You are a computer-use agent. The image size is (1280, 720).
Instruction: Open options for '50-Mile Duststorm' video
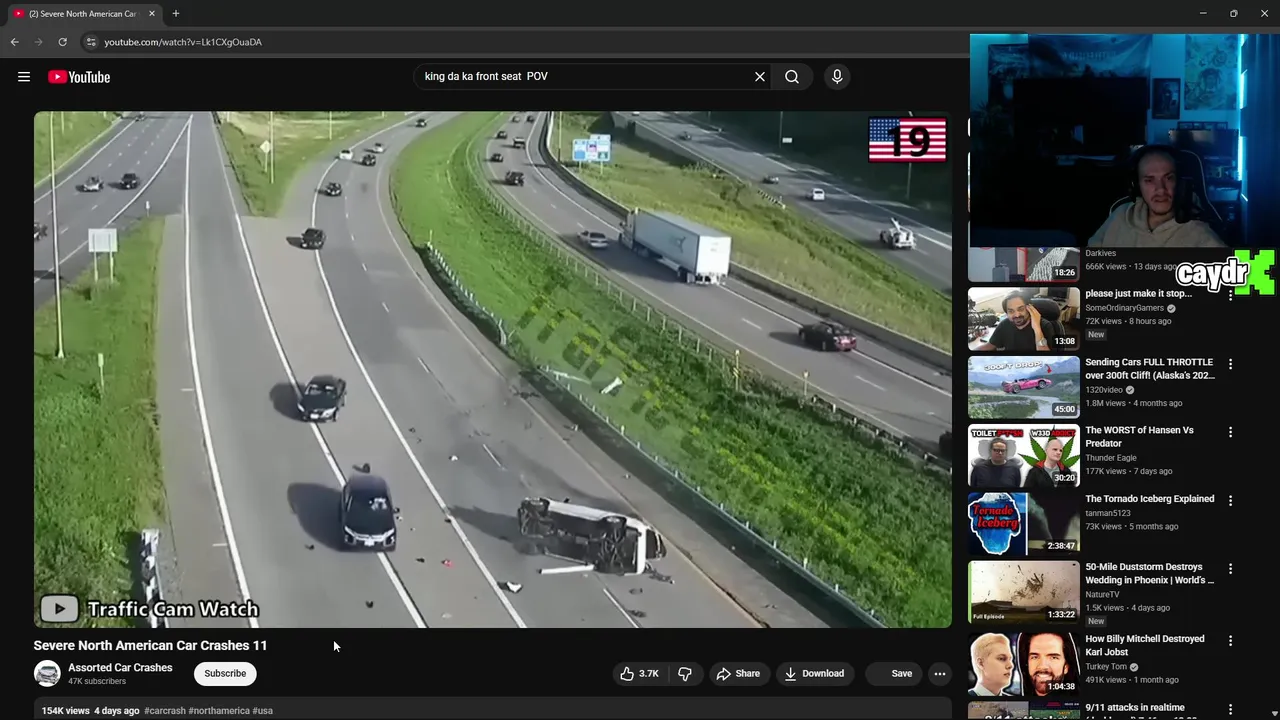pyautogui.click(x=1231, y=569)
